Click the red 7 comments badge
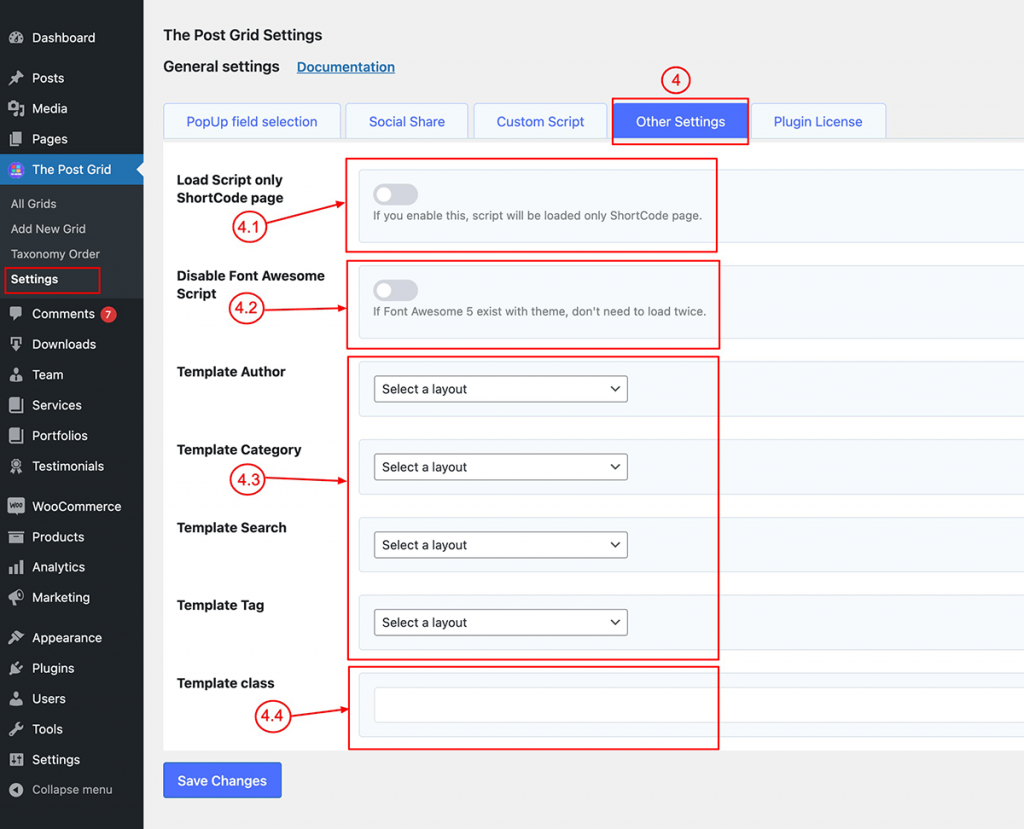 click(x=108, y=314)
